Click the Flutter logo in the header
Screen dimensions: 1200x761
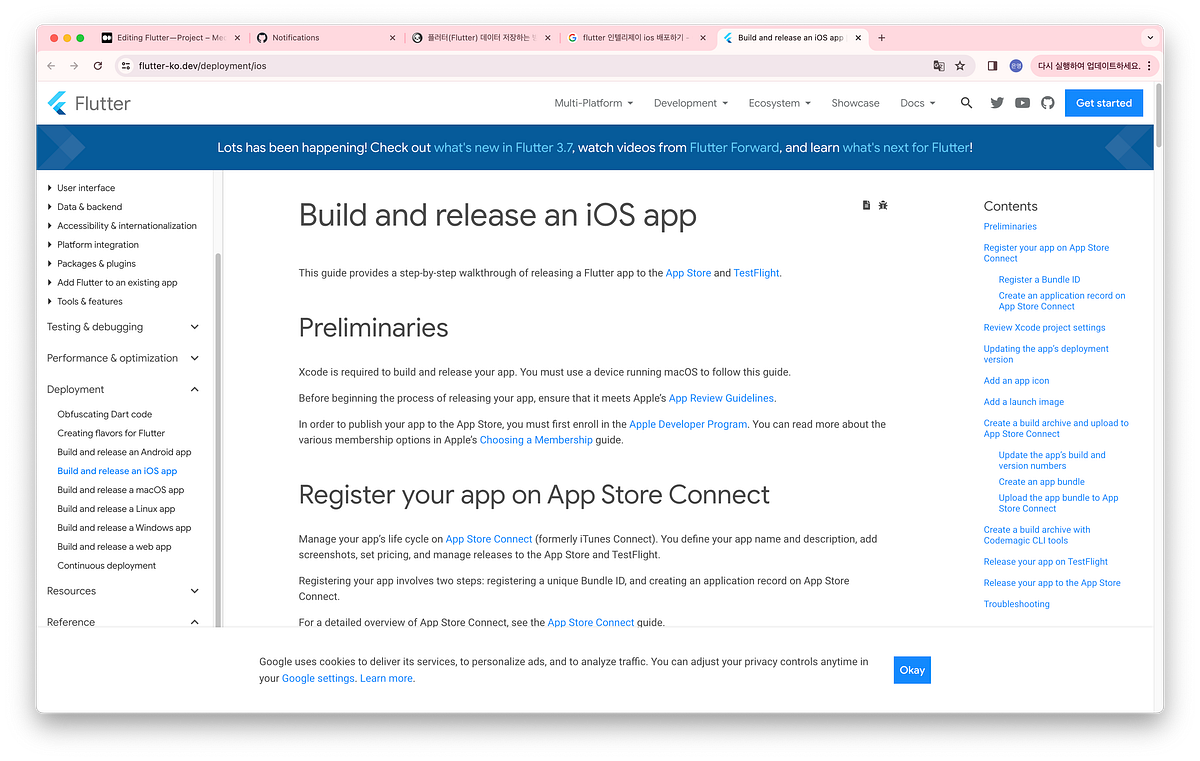[x=89, y=103]
